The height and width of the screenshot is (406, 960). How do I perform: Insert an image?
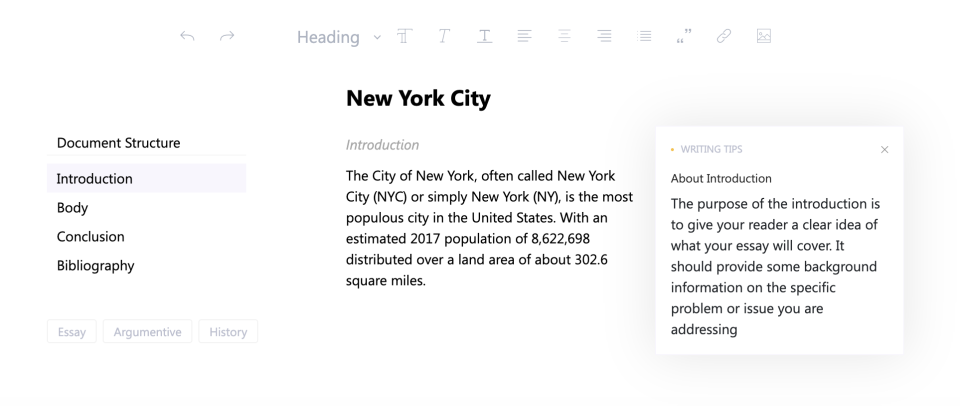(763, 36)
